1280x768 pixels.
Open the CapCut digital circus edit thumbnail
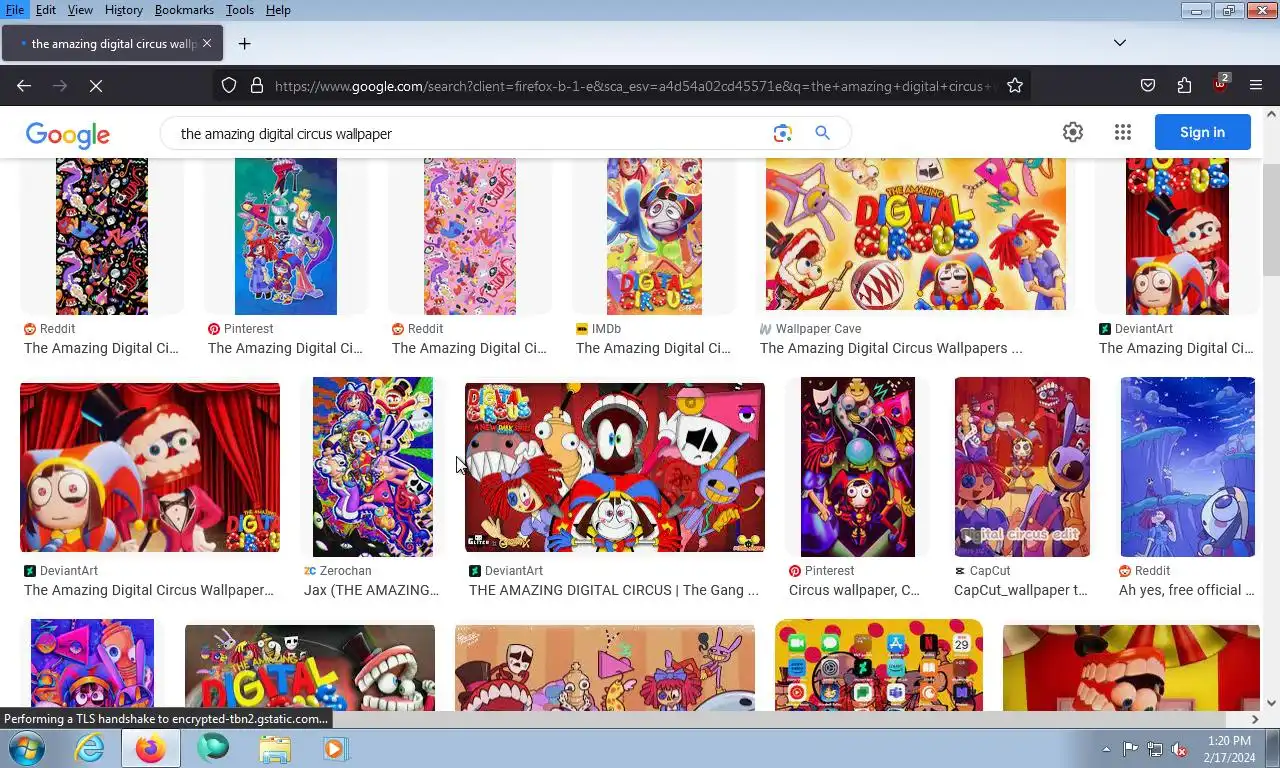(1022, 467)
